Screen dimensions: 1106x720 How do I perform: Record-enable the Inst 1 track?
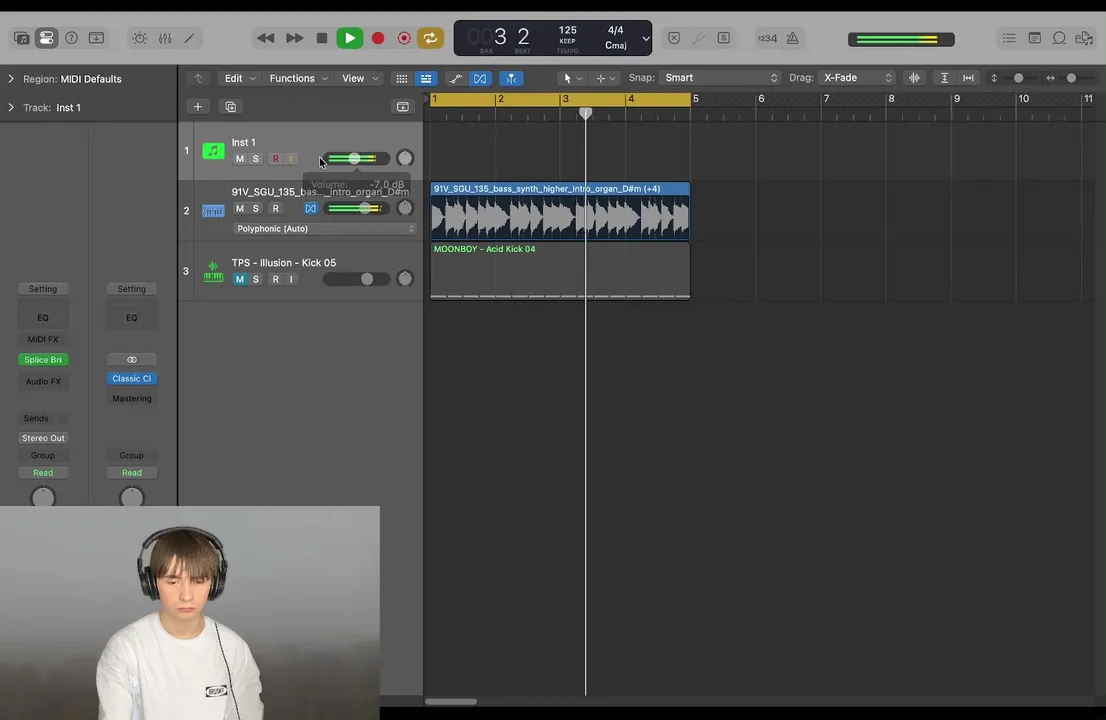pos(276,159)
